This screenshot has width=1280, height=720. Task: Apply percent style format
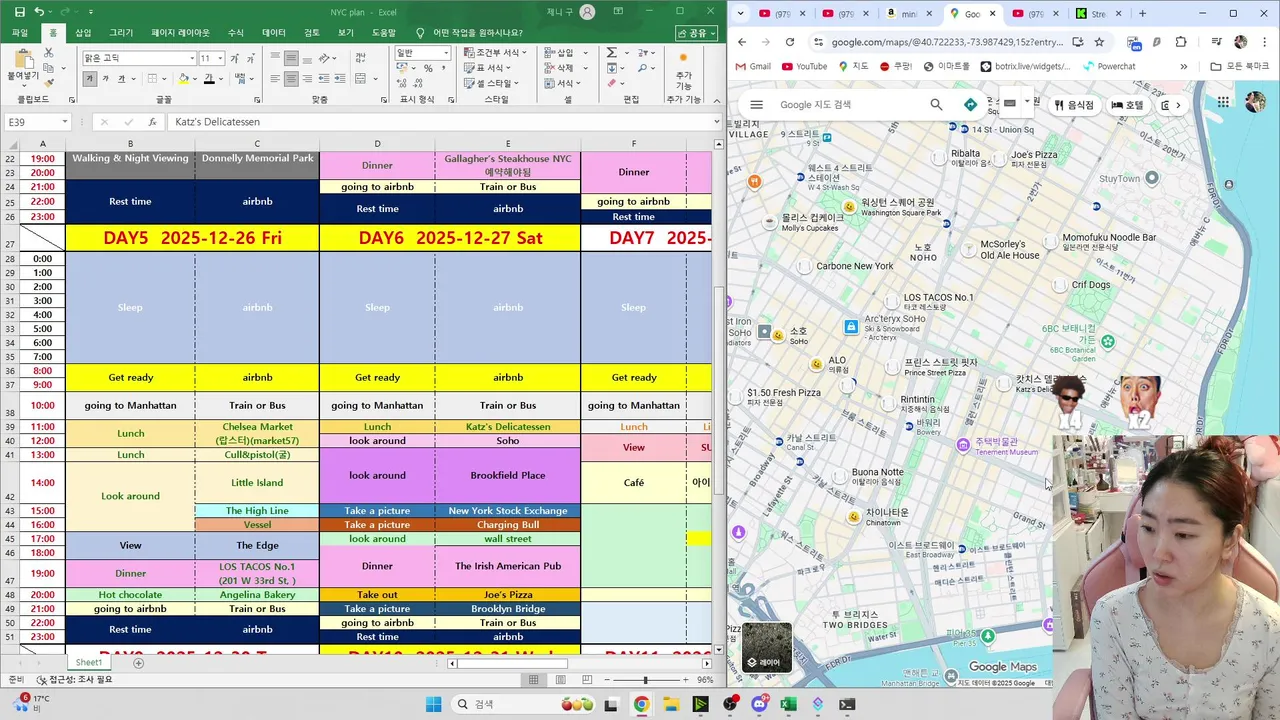coord(428,68)
